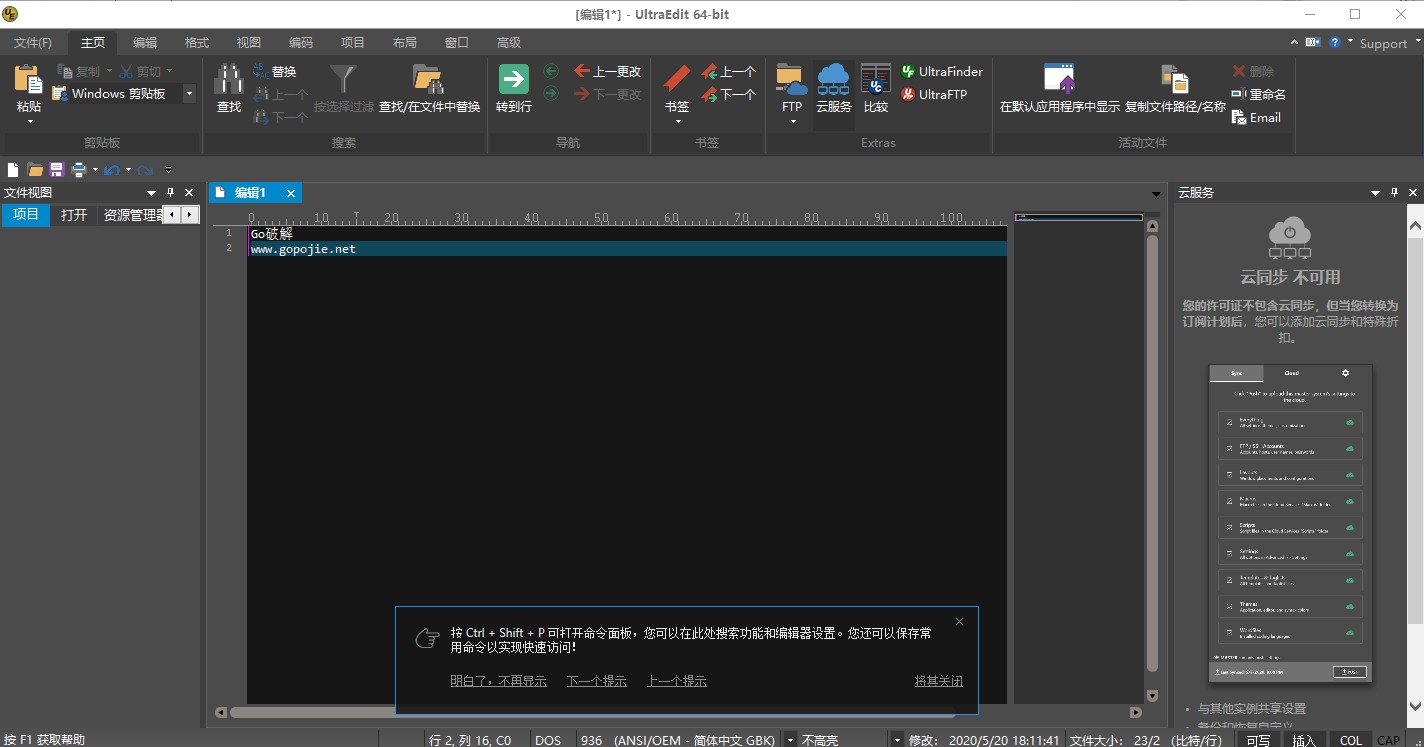Click the Print quick-access icon
Screen dimensions: 1424x747
79,170
